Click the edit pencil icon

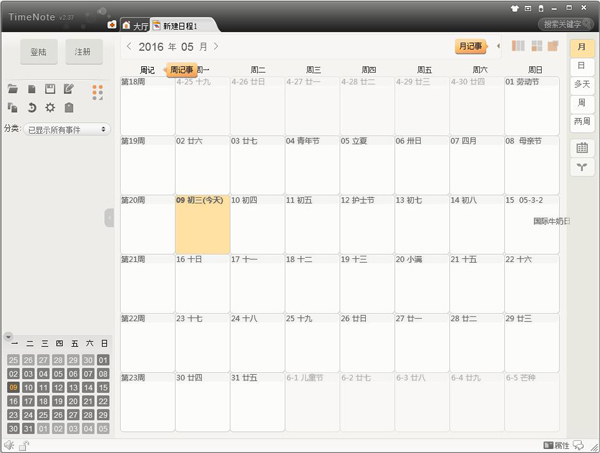click(69, 89)
